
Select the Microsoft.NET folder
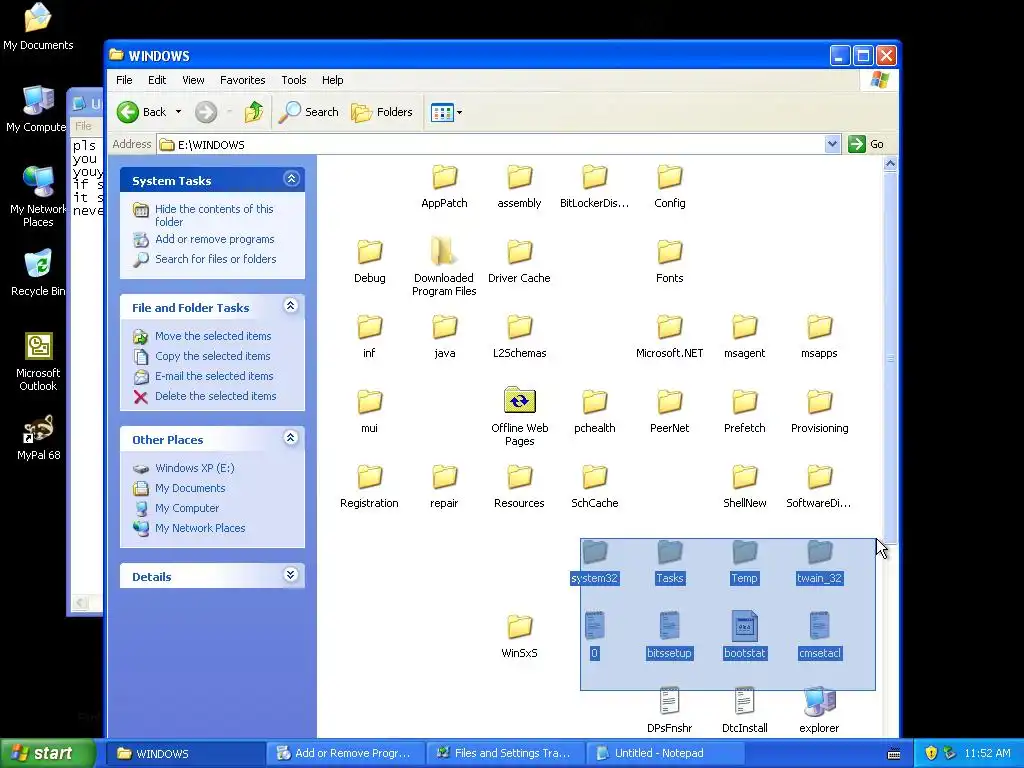click(669, 336)
